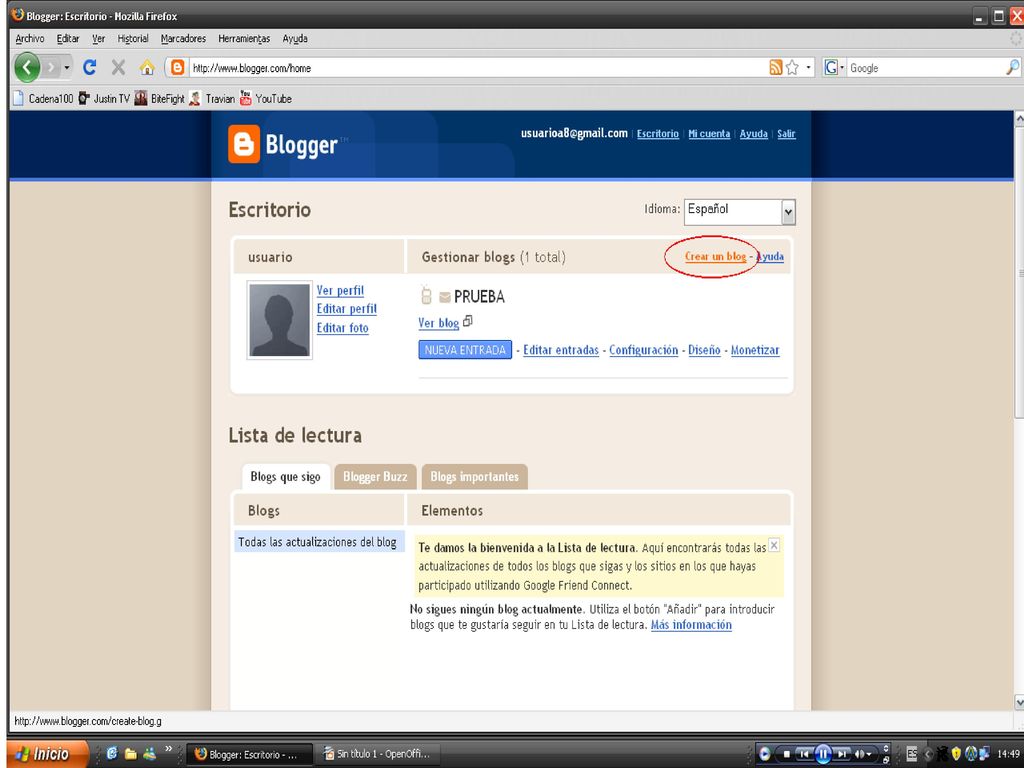Screen dimensions: 1024x768
Task: Click the Ayuda link in Blogger header
Action: [x=754, y=134]
